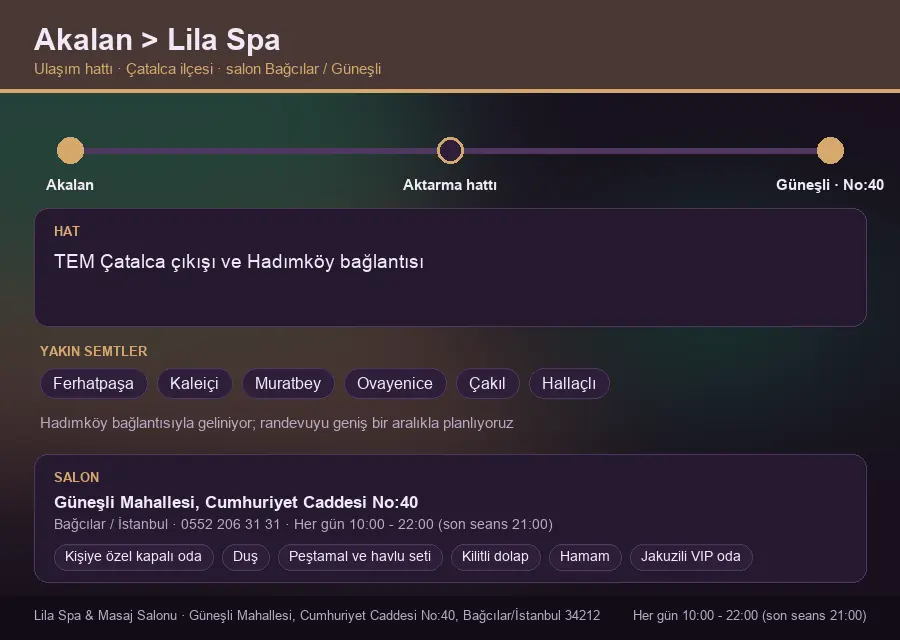Click the Aktarma hattı label

(449, 185)
